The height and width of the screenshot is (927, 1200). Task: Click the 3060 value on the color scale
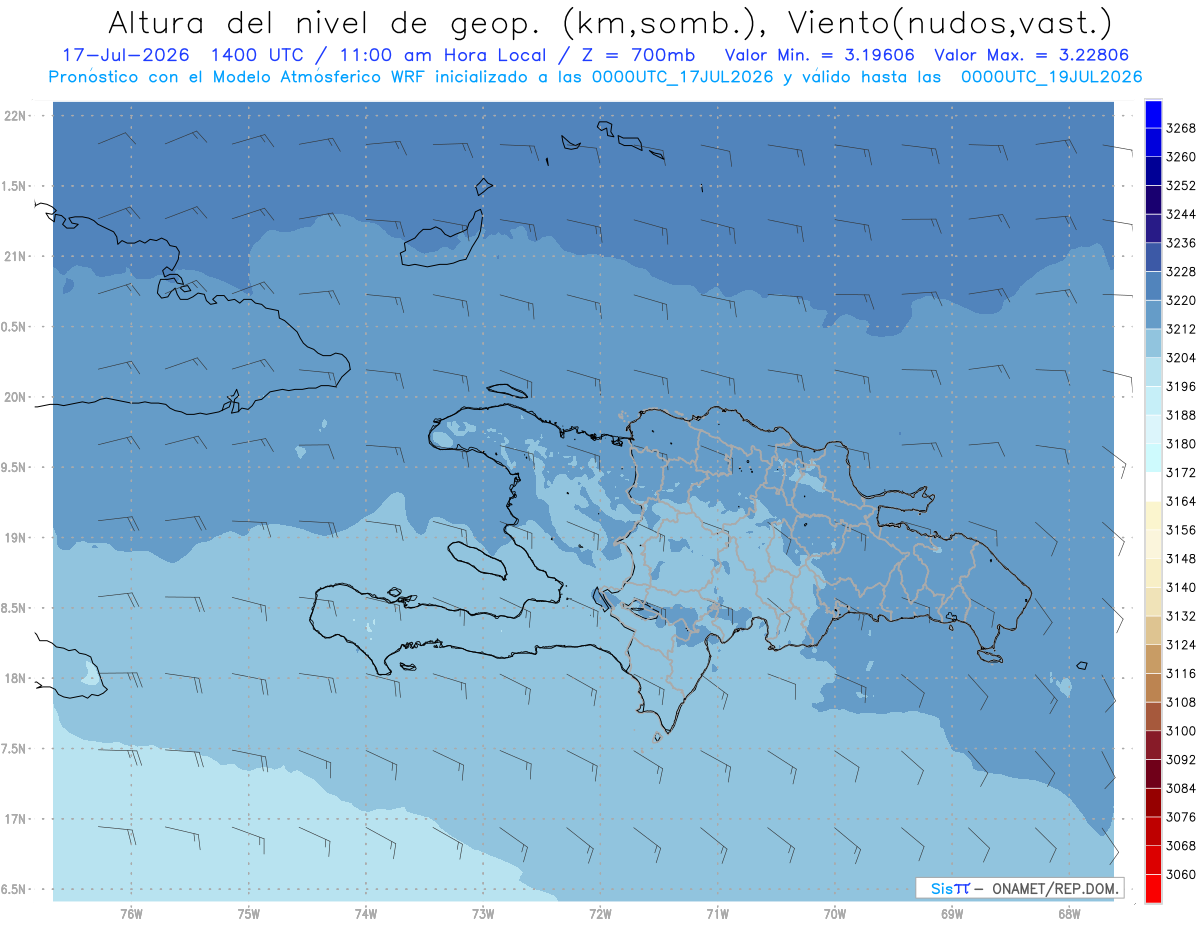pos(1181,874)
